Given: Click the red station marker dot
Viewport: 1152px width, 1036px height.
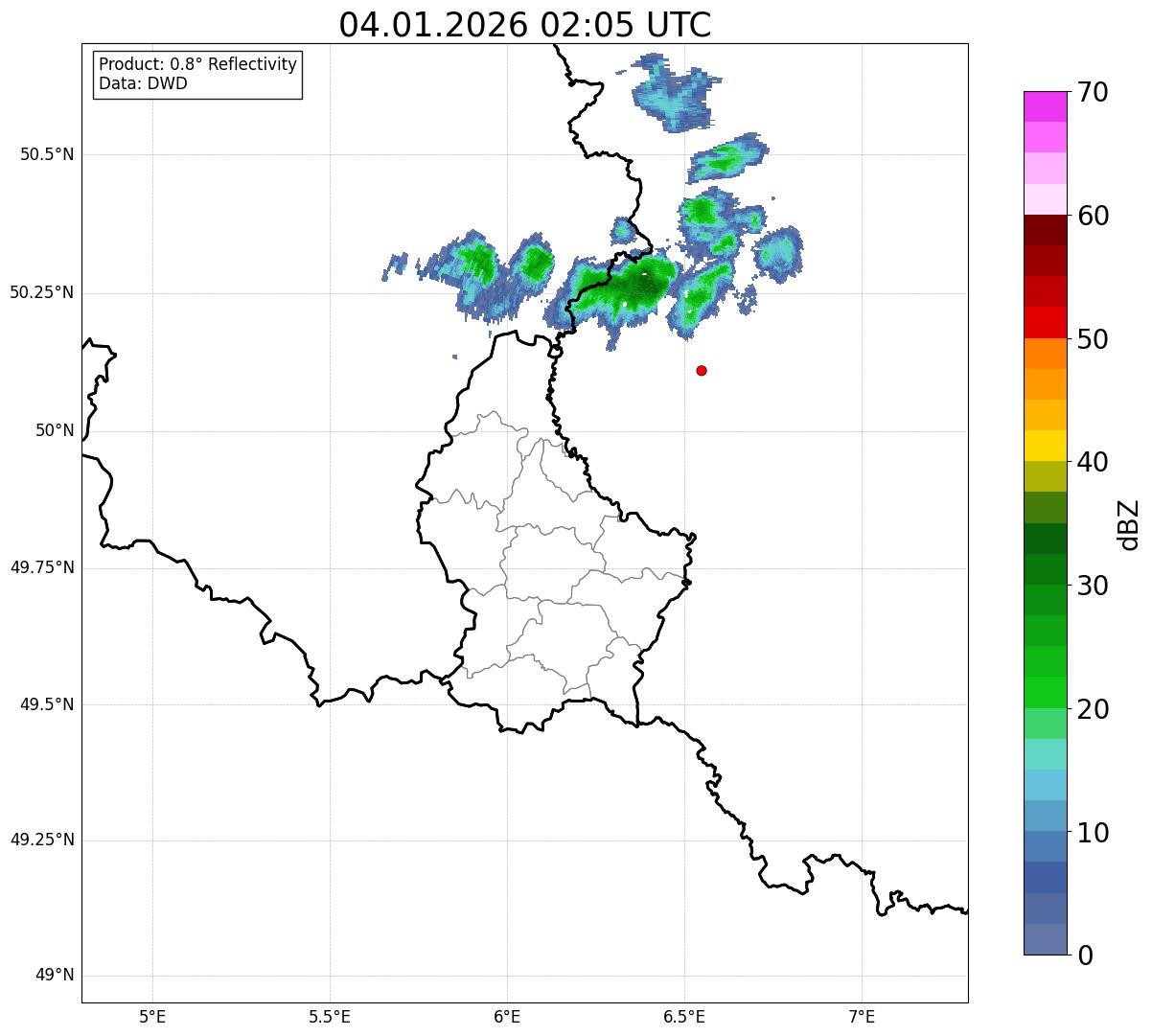Looking at the screenshot, I should click(702, 370).
